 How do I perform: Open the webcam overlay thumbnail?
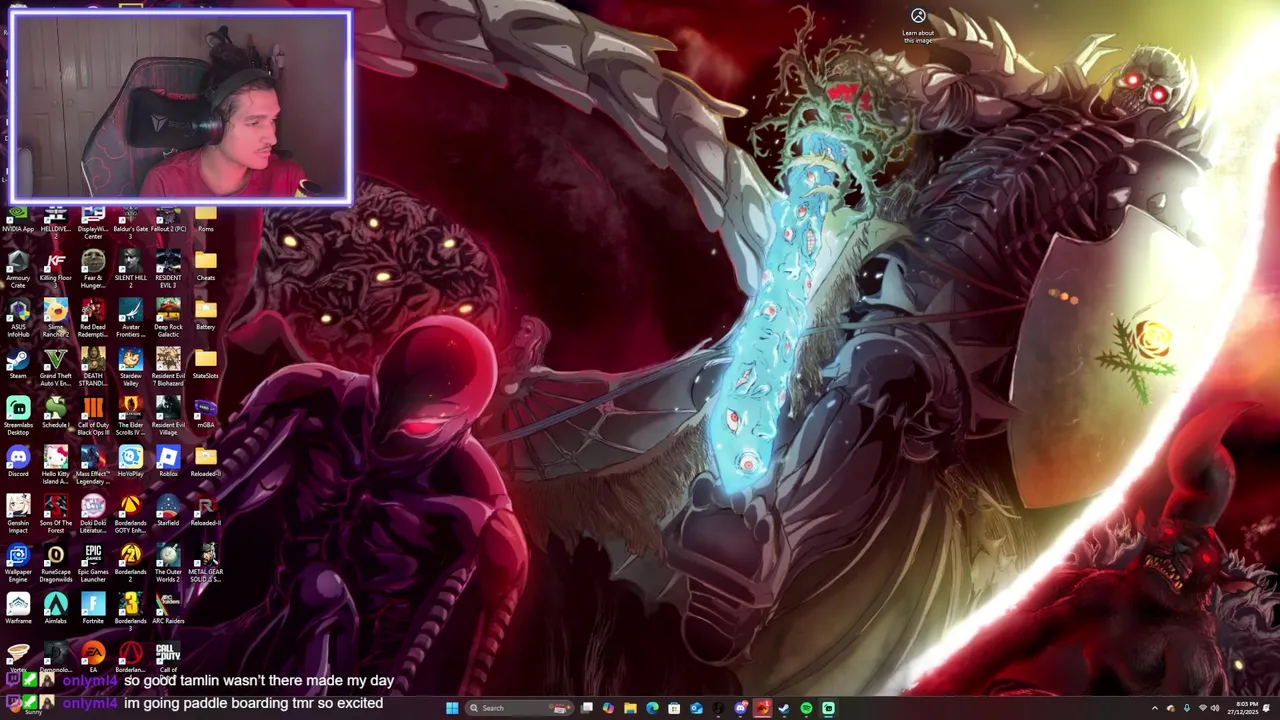(x=181, y=107)
